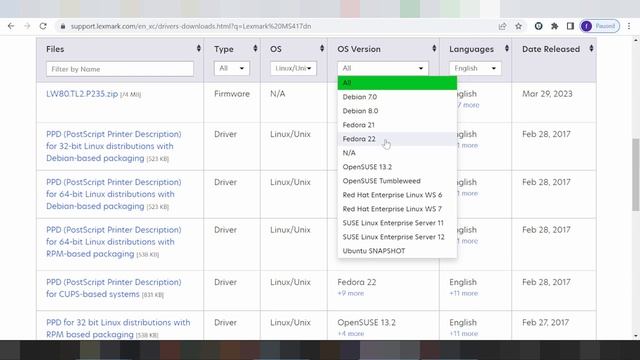
Task: Open PPD 64-bit Debian-based packaging link
Action: pos(113,194)
